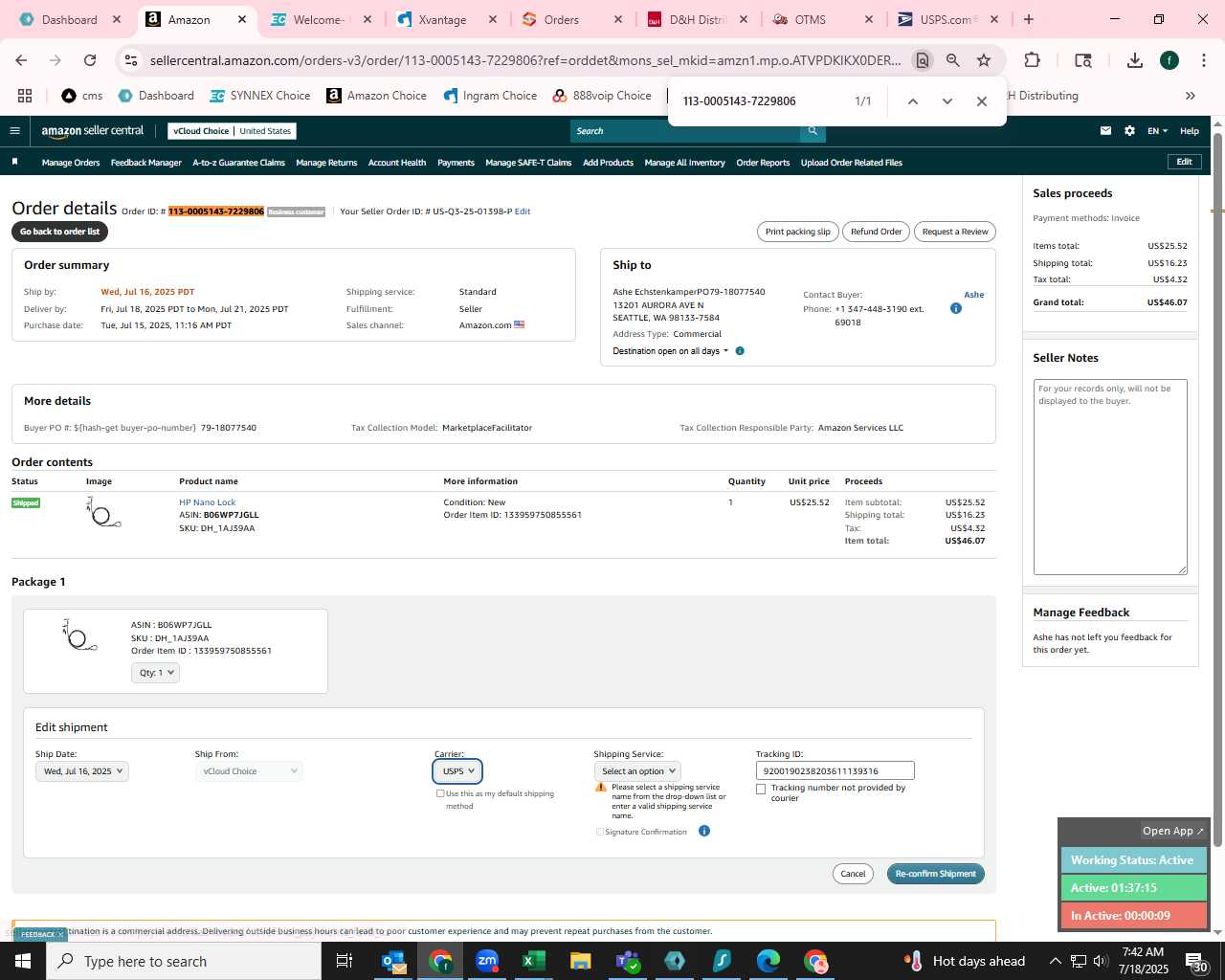The height and width of the screenshot is (980, 1225).
Task: Click the bookmark flag icon on the nav bar
Action: (14, 162)
